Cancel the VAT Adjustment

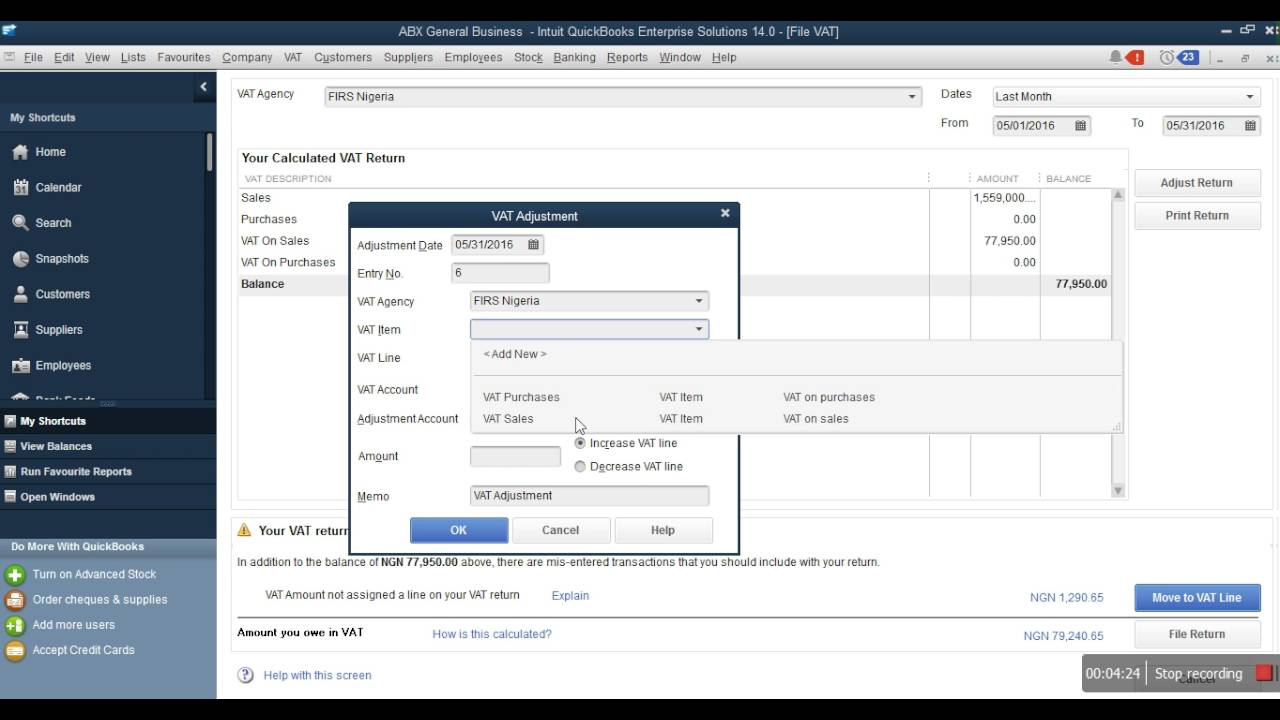[x=560, y=531]
